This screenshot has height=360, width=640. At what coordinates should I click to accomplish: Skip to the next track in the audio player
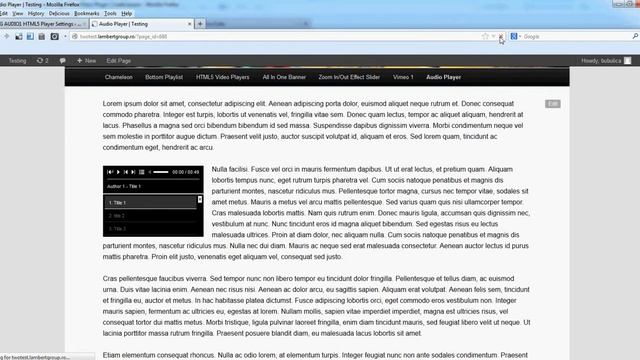point(133,172)
